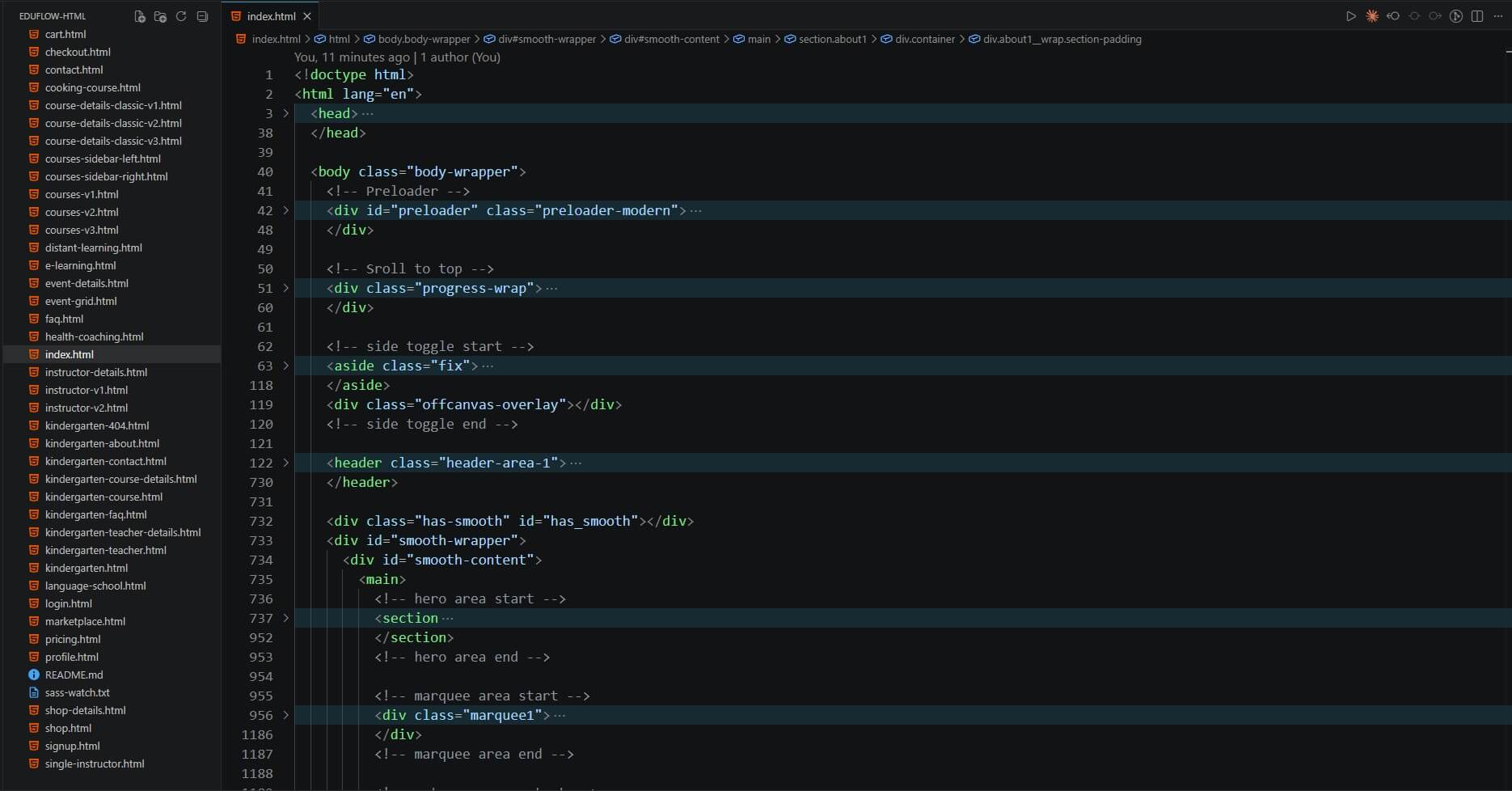This screenshot has width=1512, height=791.
Task: Refresh the EDUFLOW-HTML explorer
Action: click(181, 16)
